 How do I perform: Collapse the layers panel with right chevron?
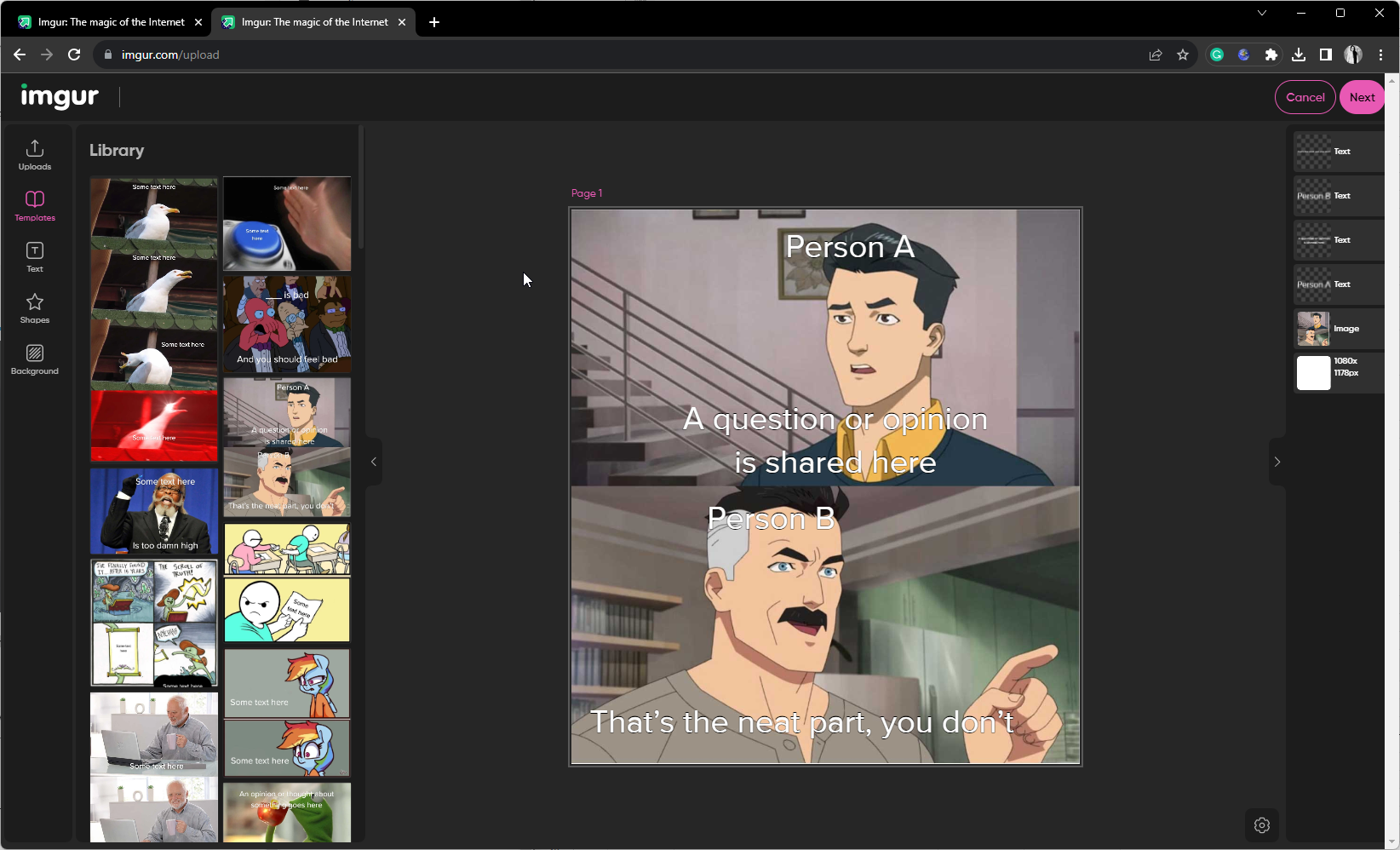pos(1277,462)
